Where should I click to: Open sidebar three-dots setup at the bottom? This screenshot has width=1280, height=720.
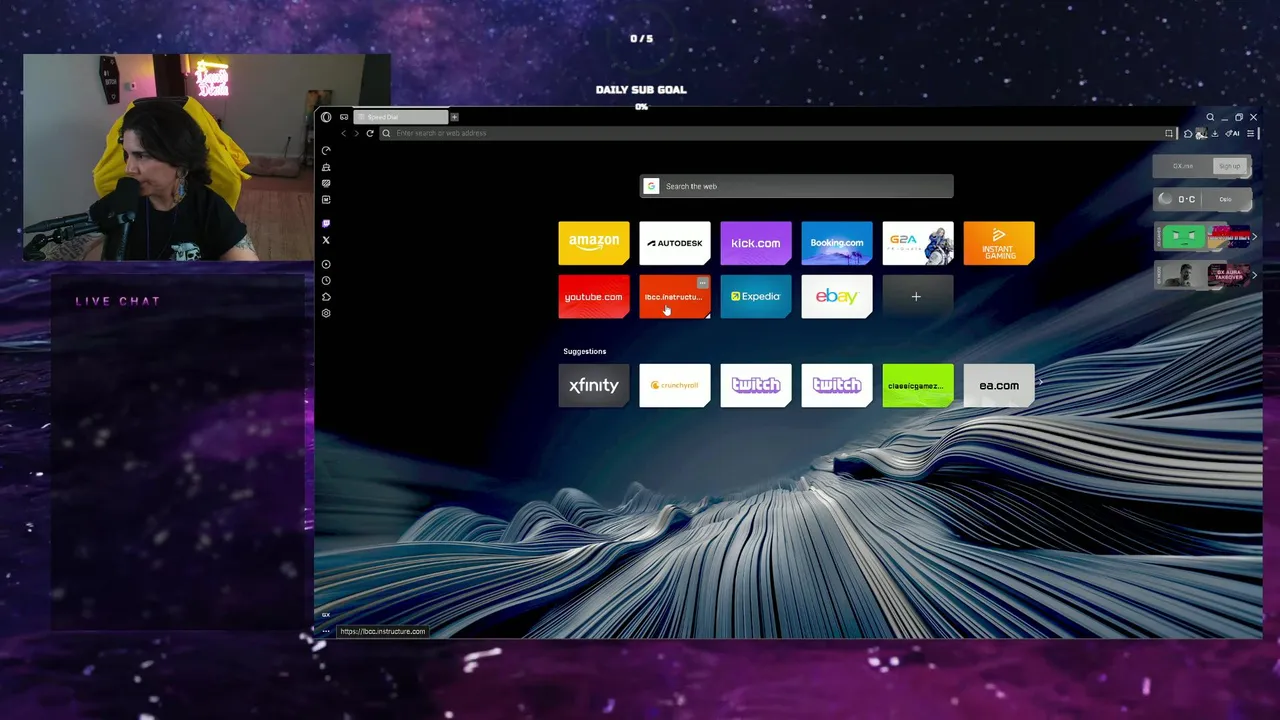[x=326, y=631]
